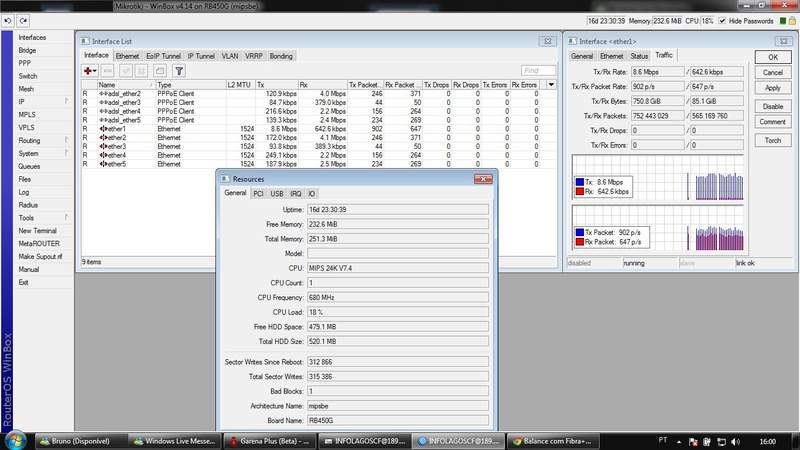This screenshot has width=800, height=450.
Task: Open the Windows Start orb
Action: [15, 441]
